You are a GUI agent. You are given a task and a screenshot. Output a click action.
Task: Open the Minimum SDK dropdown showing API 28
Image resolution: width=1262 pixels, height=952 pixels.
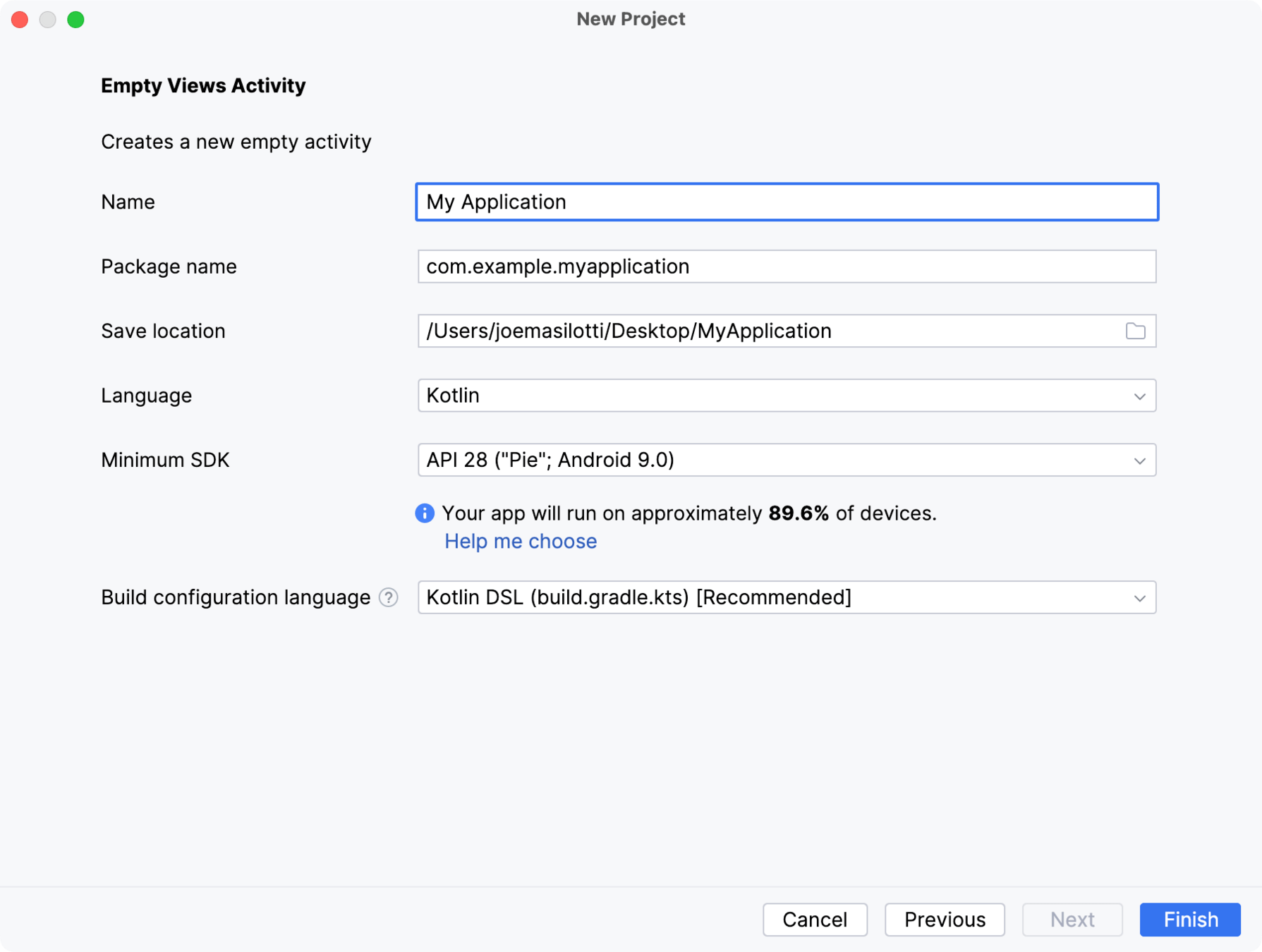click(787, 460)
